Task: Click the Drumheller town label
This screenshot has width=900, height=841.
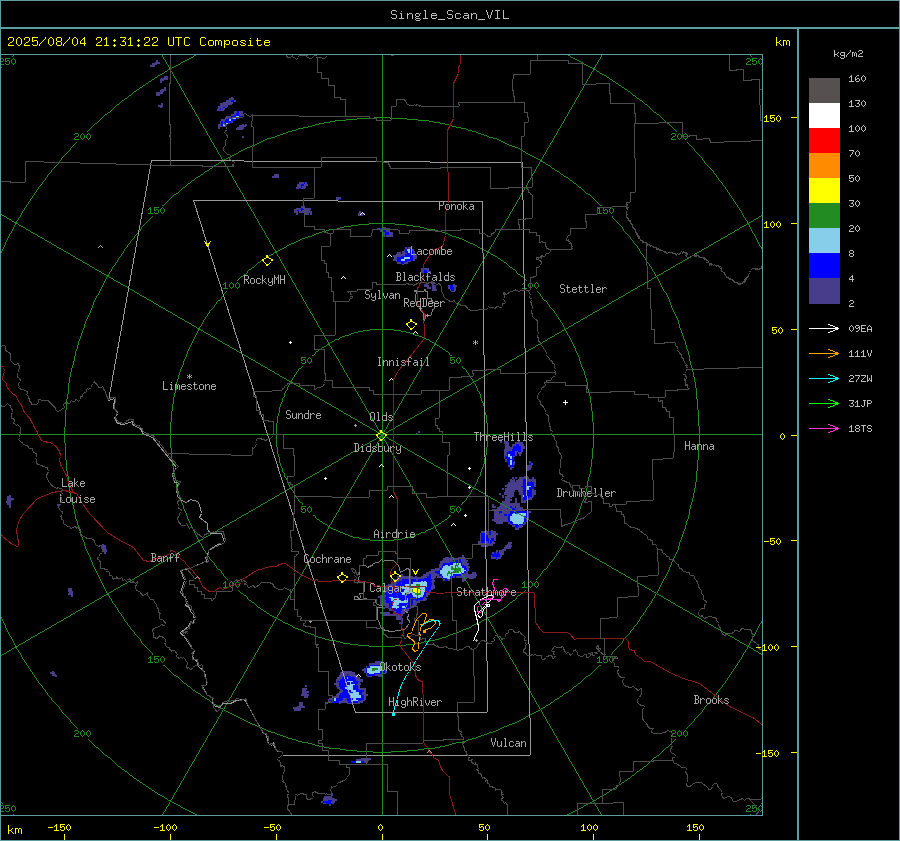Action: pos(586,493)
